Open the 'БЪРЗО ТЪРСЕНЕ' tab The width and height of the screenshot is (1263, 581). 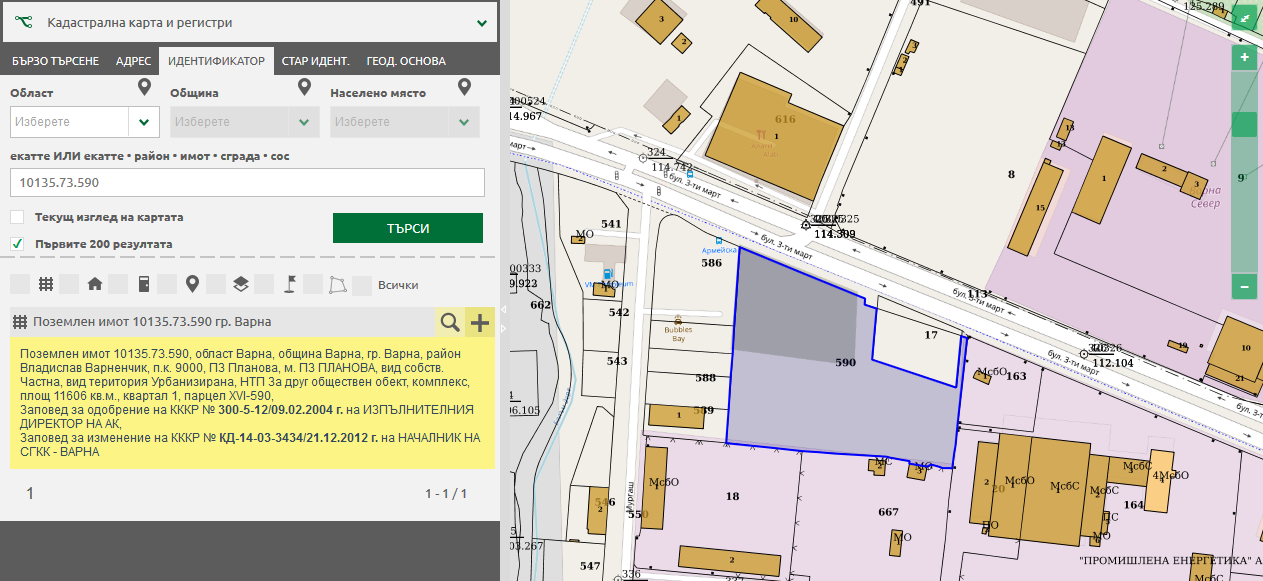click(56, 61)
